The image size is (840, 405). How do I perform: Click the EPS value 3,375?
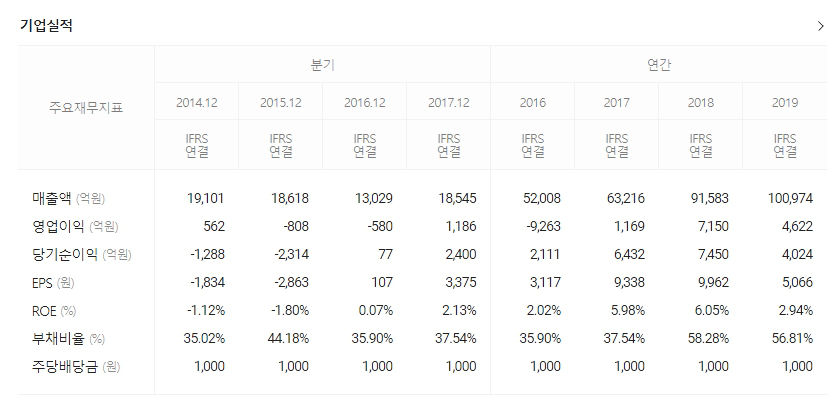(460, 282)
